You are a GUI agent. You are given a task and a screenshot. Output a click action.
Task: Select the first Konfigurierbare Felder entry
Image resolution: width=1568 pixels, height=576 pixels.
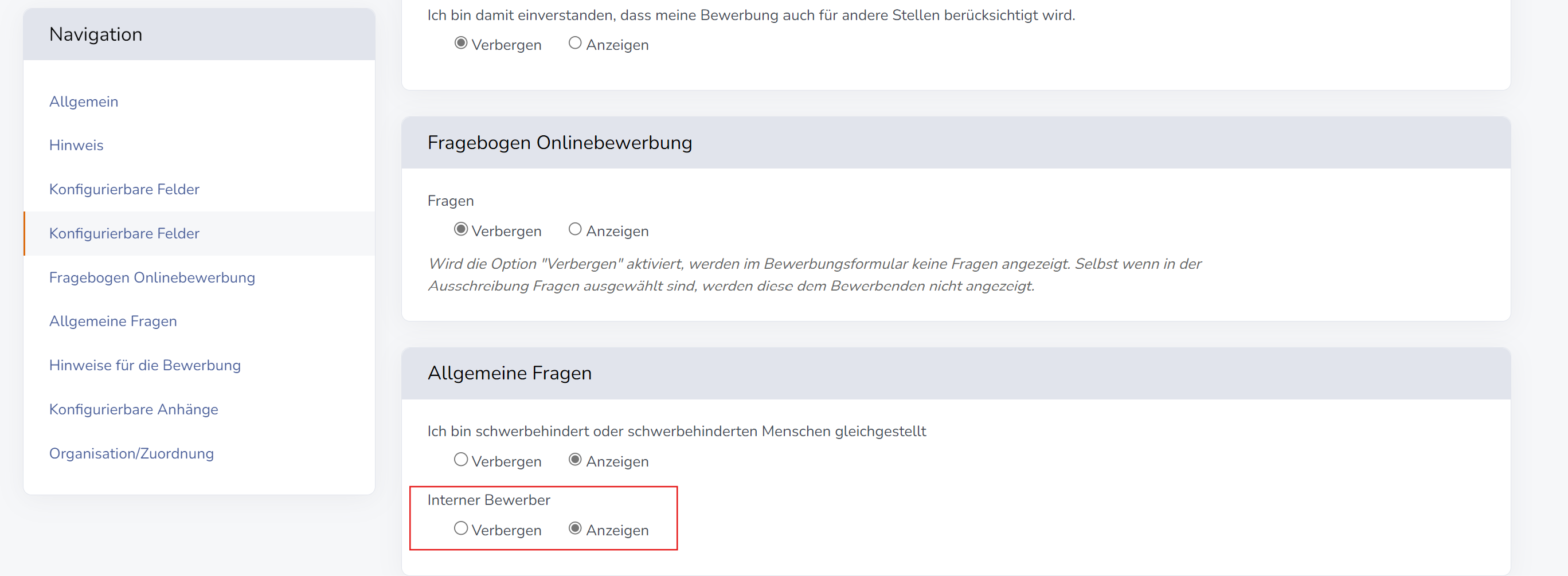click(x=124, y=189)
